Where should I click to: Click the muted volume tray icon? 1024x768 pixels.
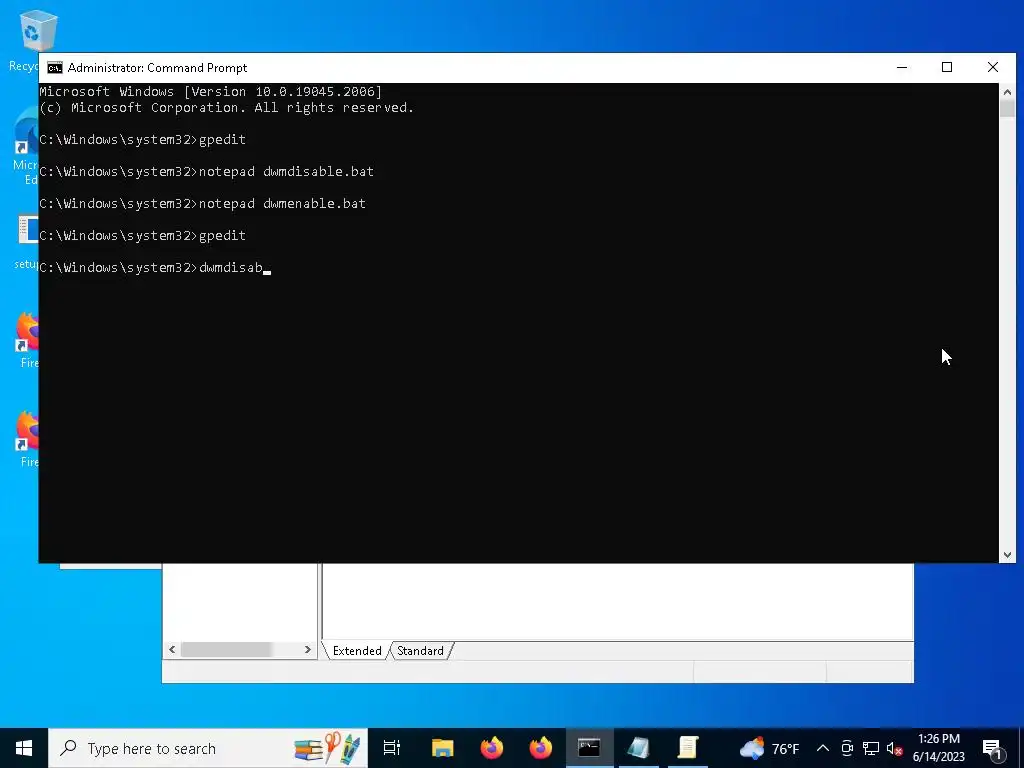[894, 748]
